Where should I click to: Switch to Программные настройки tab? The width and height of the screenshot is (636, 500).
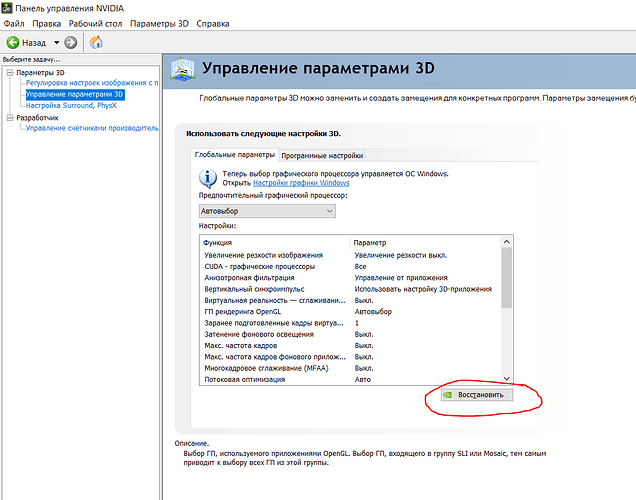coord(322,156)
